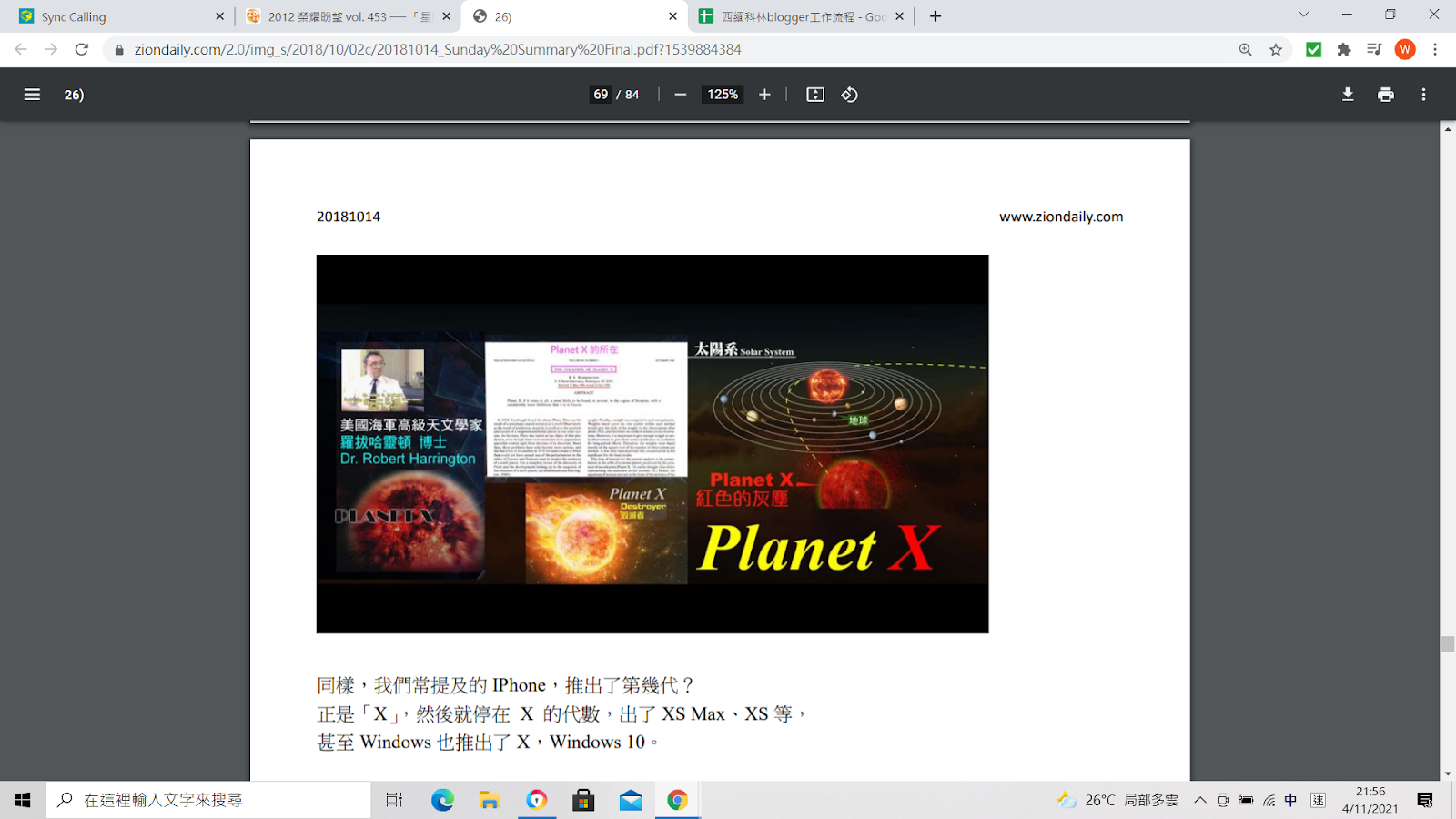Image resolution: width=1456 pixels, height=819 pixels.
Task: Open the Extensions puzzle icon
Action: (x=1344, y=50)
